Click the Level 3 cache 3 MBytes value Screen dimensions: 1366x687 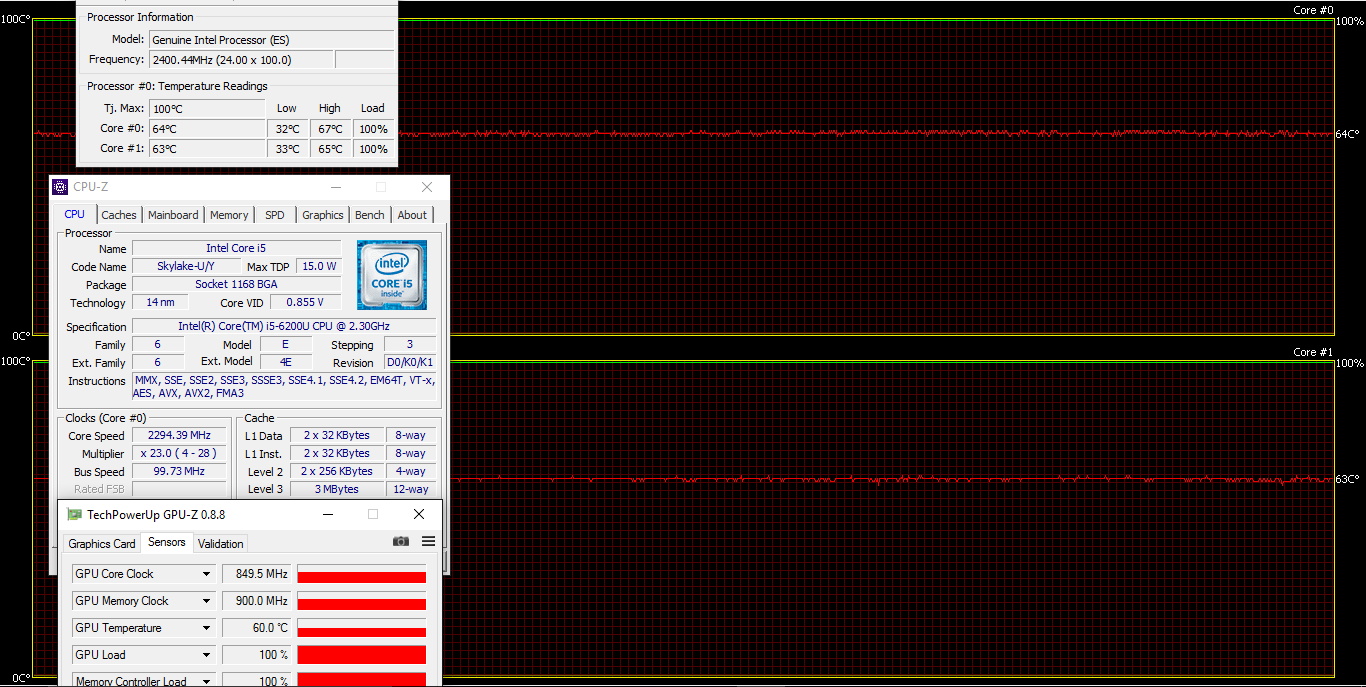pyautogui.click(x=336, y=489)
